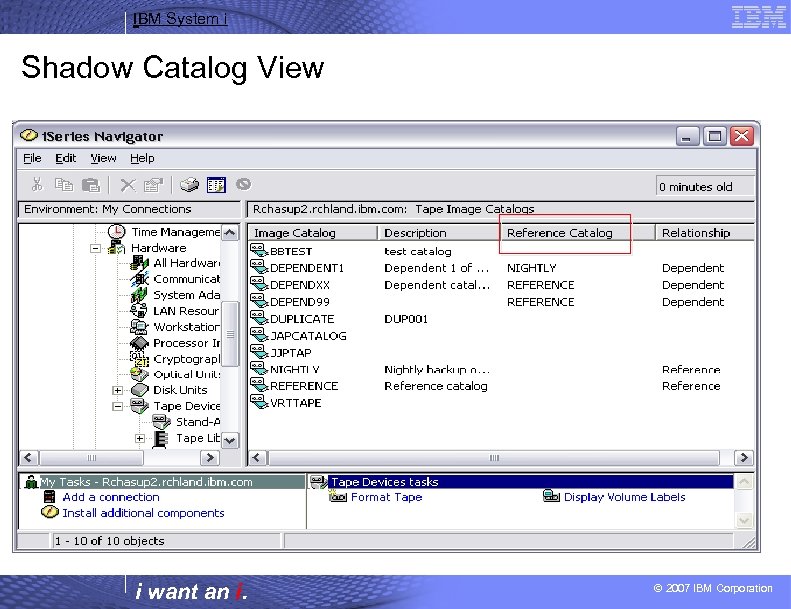Expand the Disk Units tree node
Viewport: 791px width, 609px height.
click(x=117, y=390)
